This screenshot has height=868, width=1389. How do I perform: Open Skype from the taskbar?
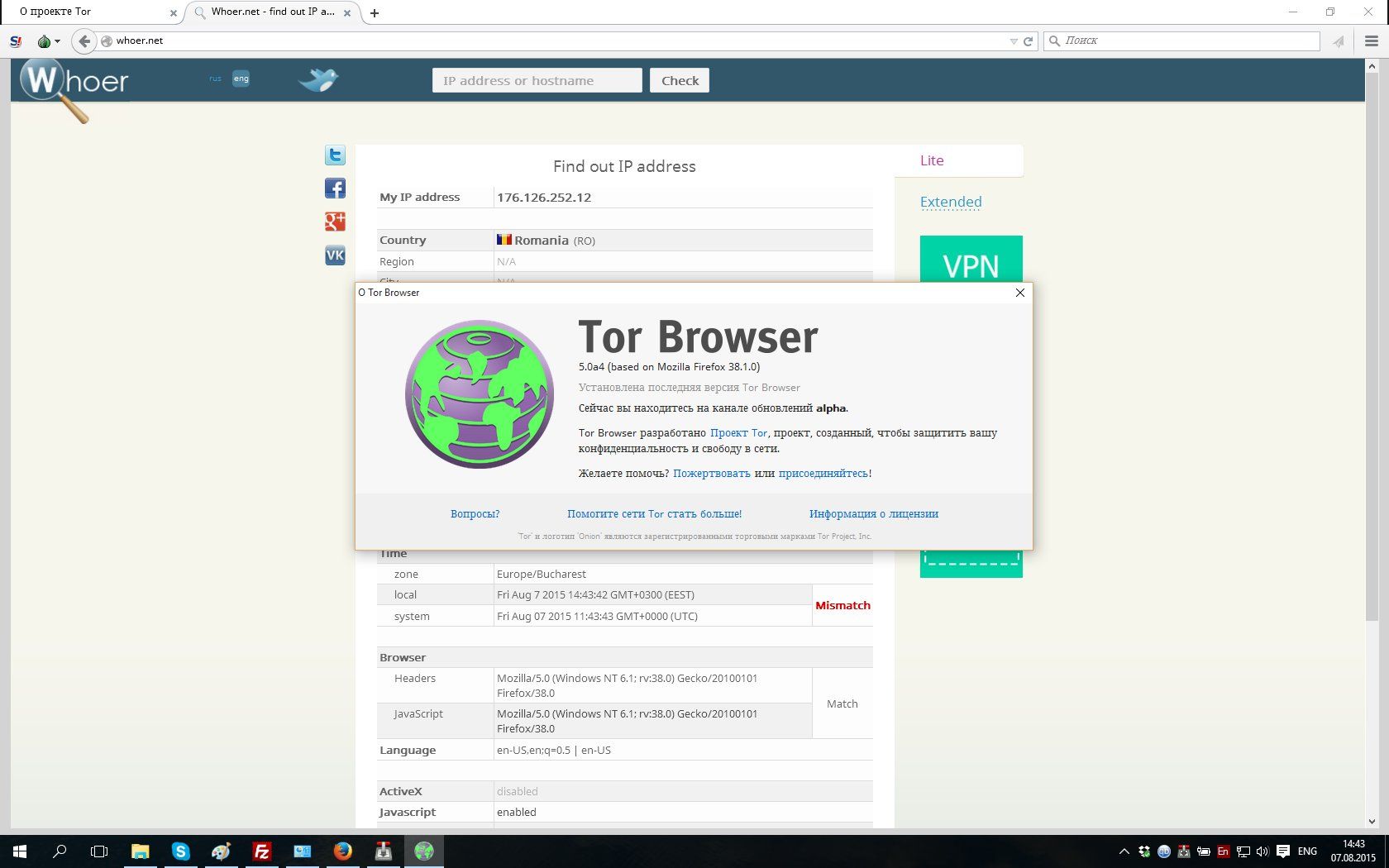(x=180, y=851)
